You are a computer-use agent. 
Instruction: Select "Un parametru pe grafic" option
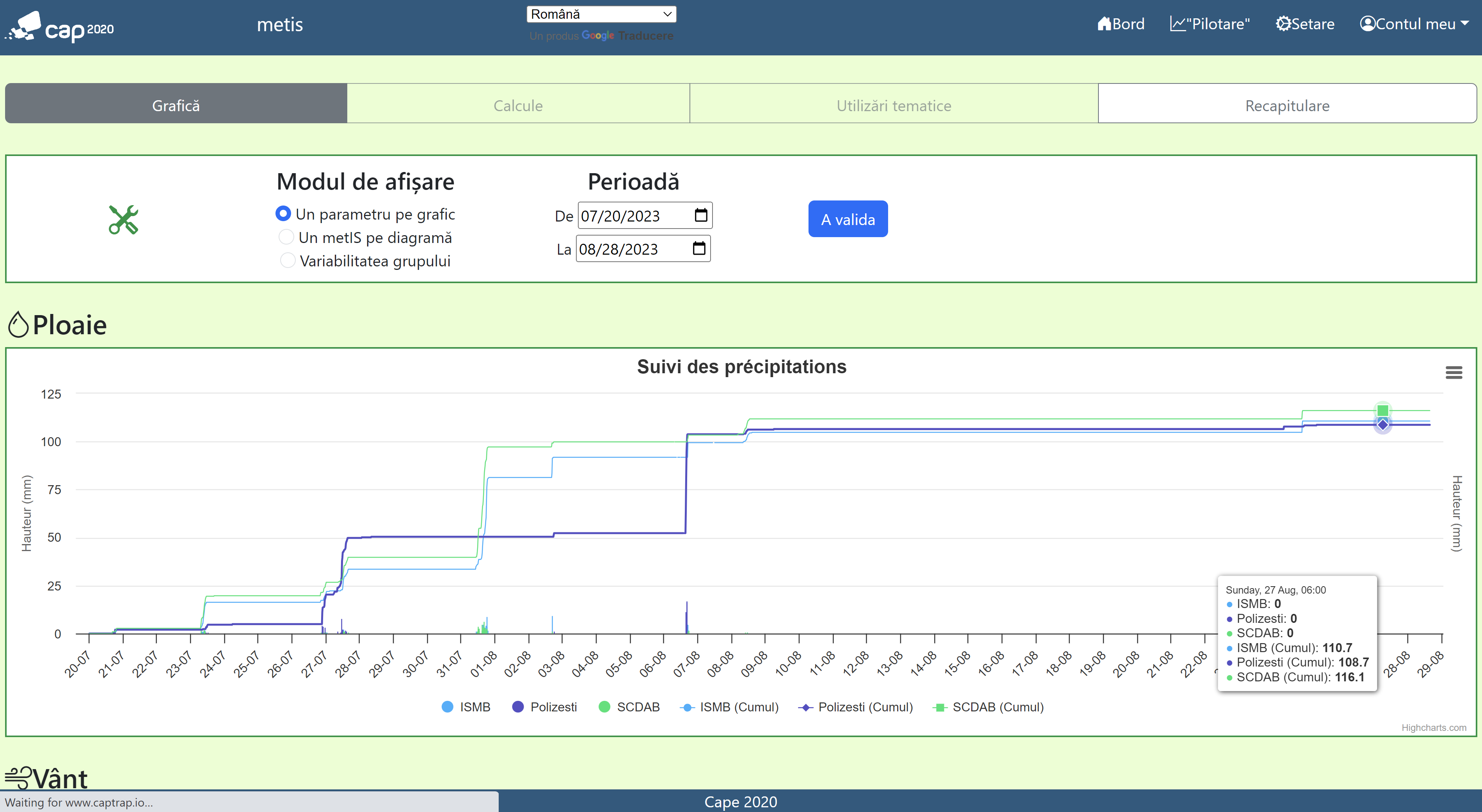[283, 214]
